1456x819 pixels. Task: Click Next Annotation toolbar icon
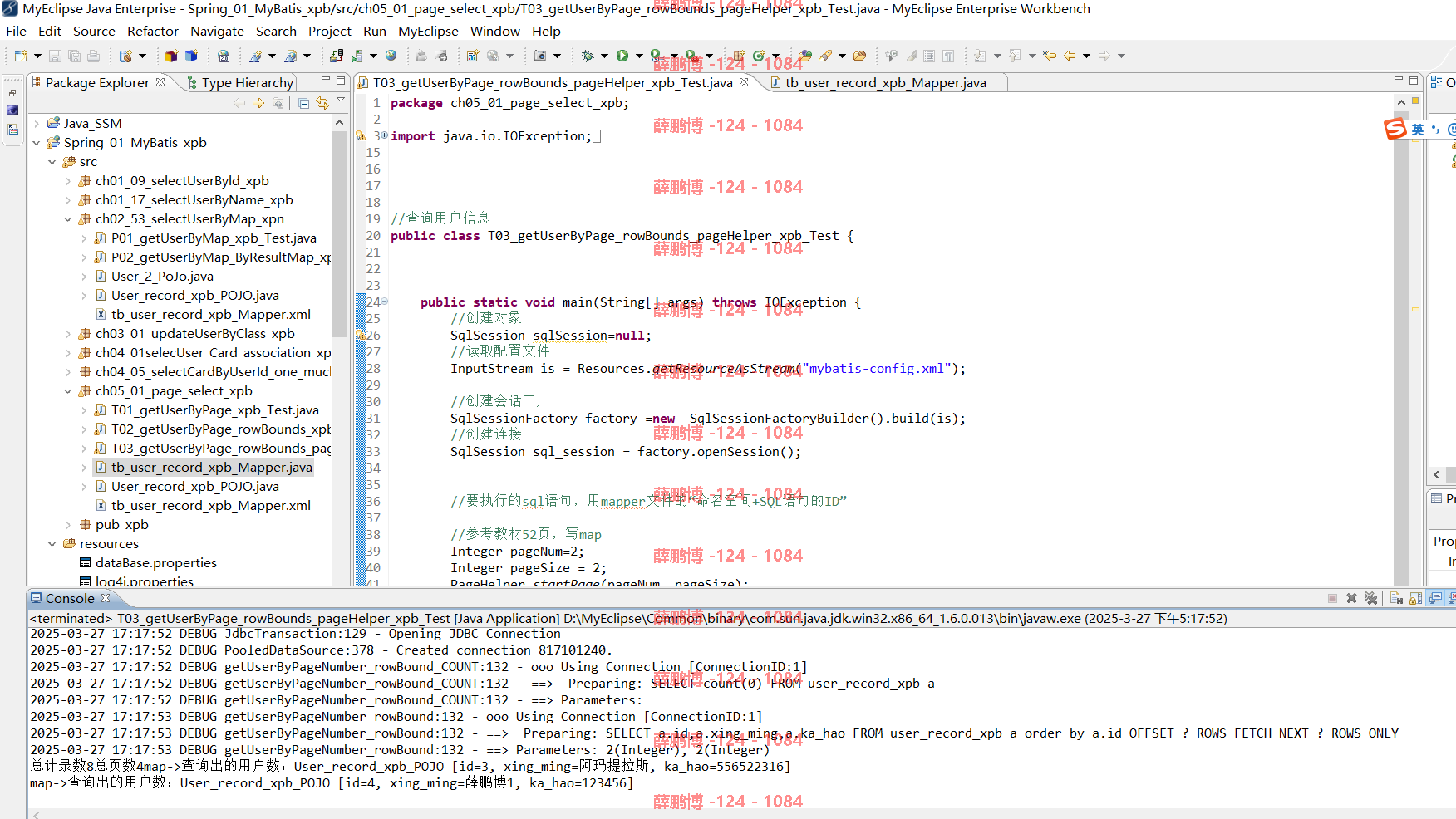[x=981, y=56]
